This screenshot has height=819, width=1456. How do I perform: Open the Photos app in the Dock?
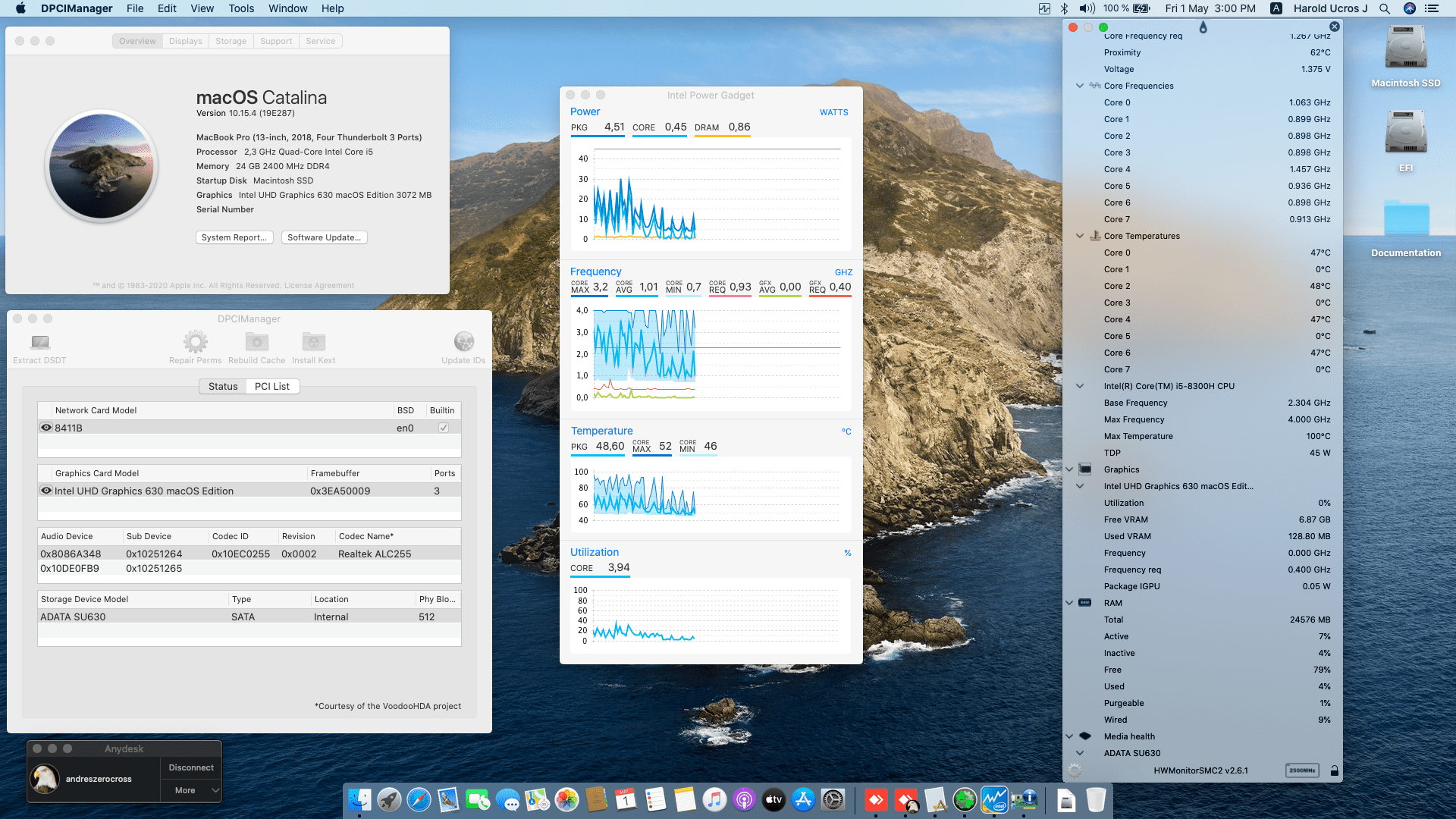[x=566, y=799]
